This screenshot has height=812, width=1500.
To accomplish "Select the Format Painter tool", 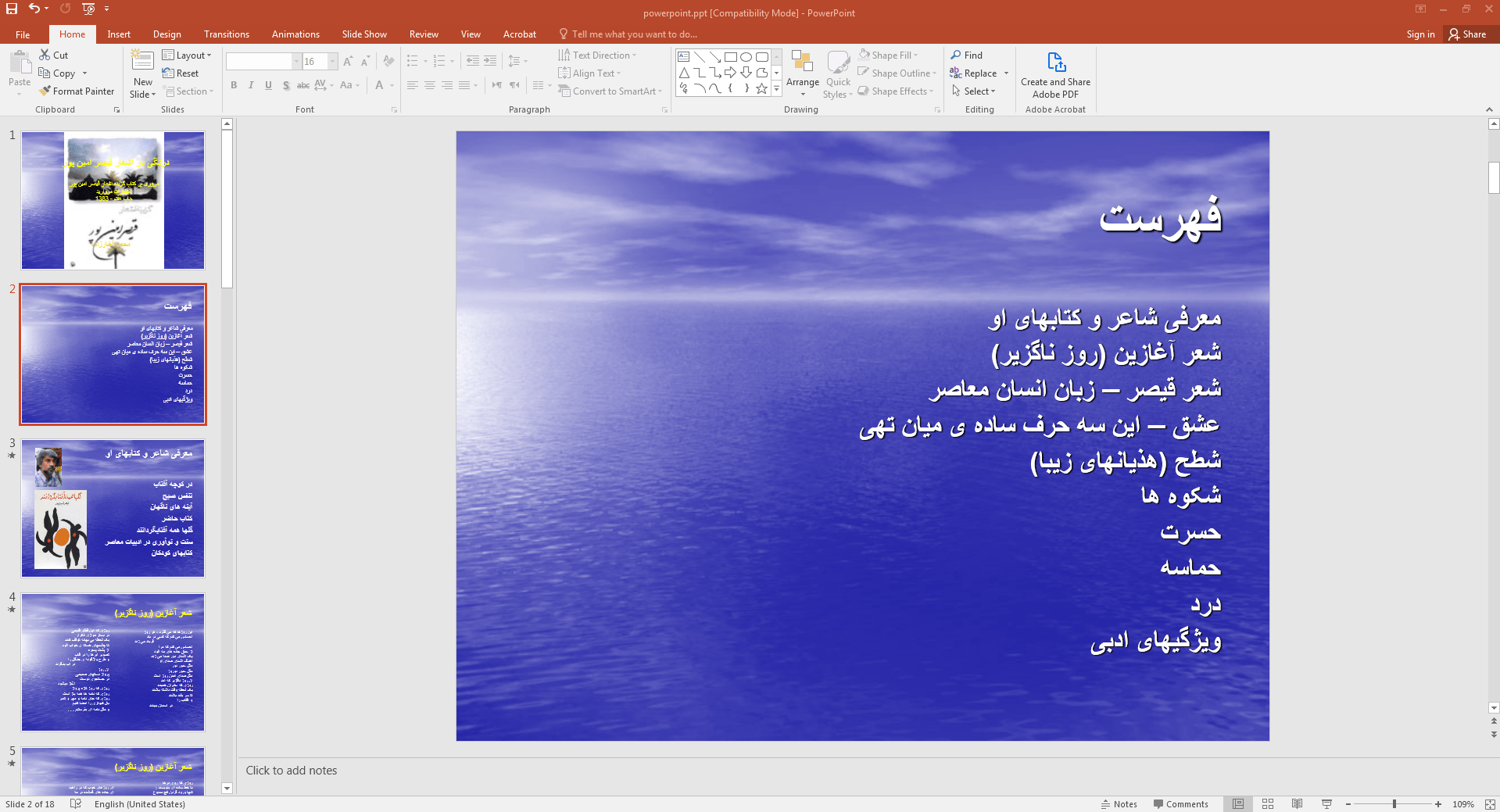I will (x=77, y=91).
